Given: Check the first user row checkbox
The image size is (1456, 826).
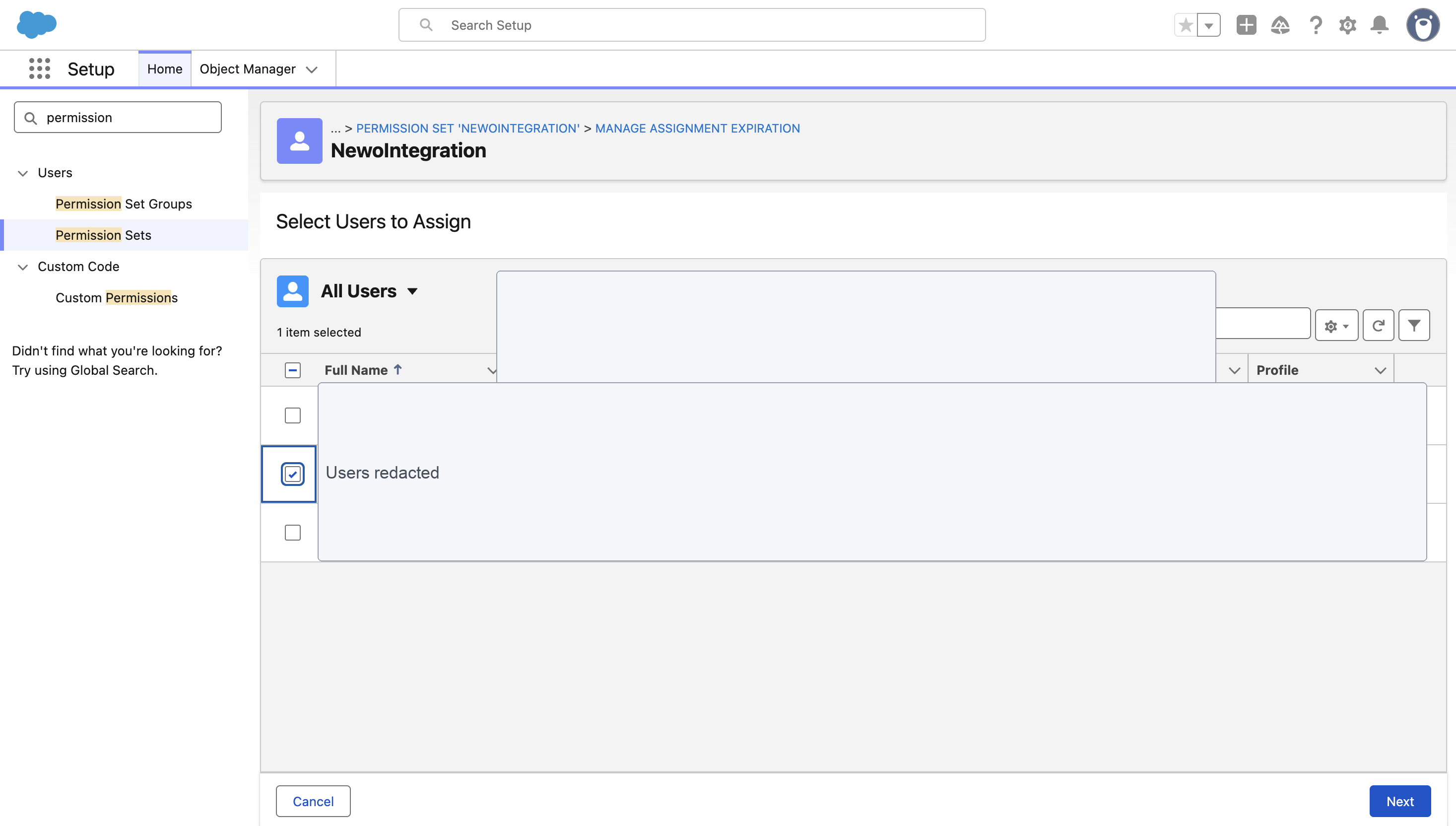Looking at the screenshot, I should tap(293, 415).
